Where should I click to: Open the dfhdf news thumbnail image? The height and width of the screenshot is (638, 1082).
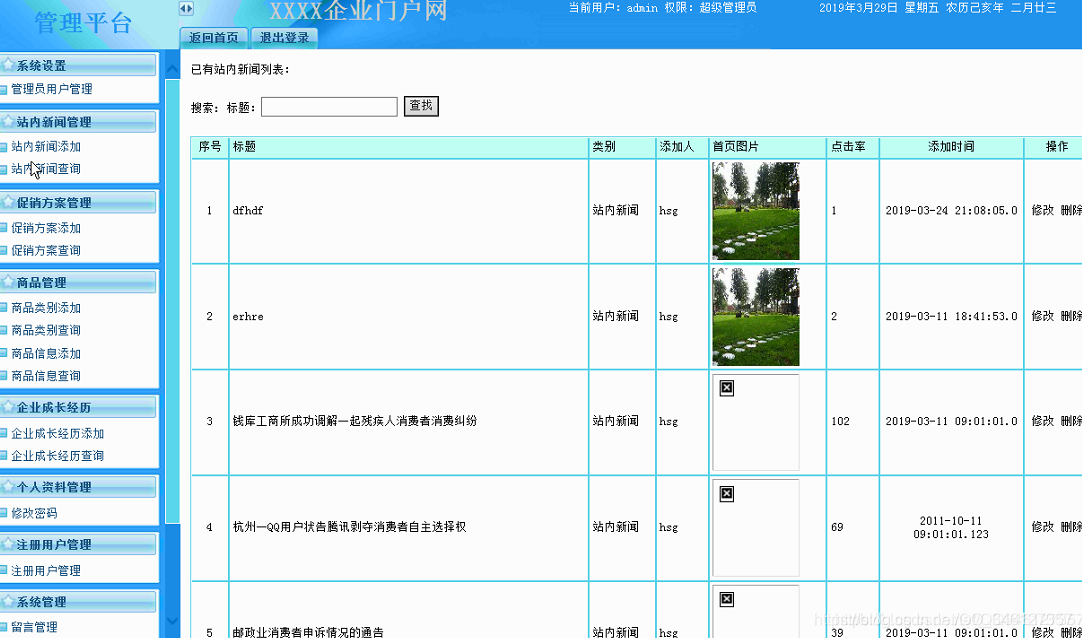pyautogui.click(x=756, y=211)
